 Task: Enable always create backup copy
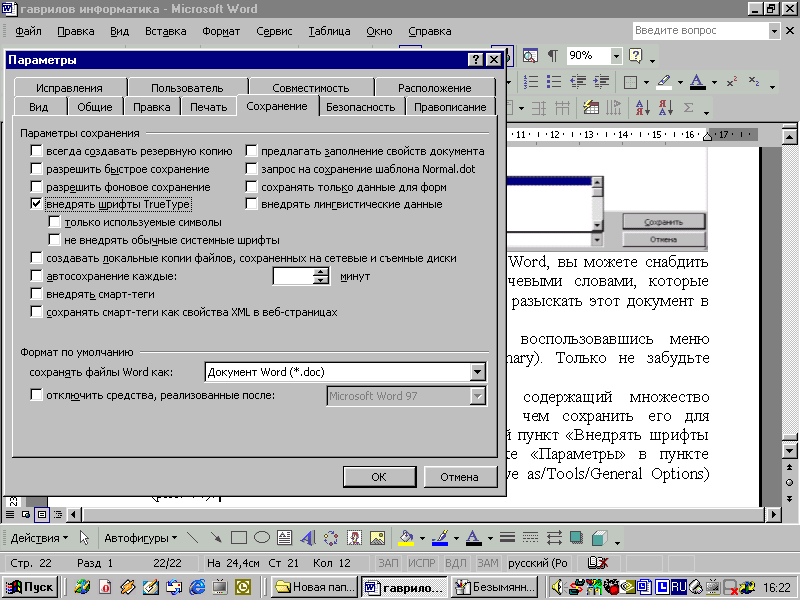point(36,151)
